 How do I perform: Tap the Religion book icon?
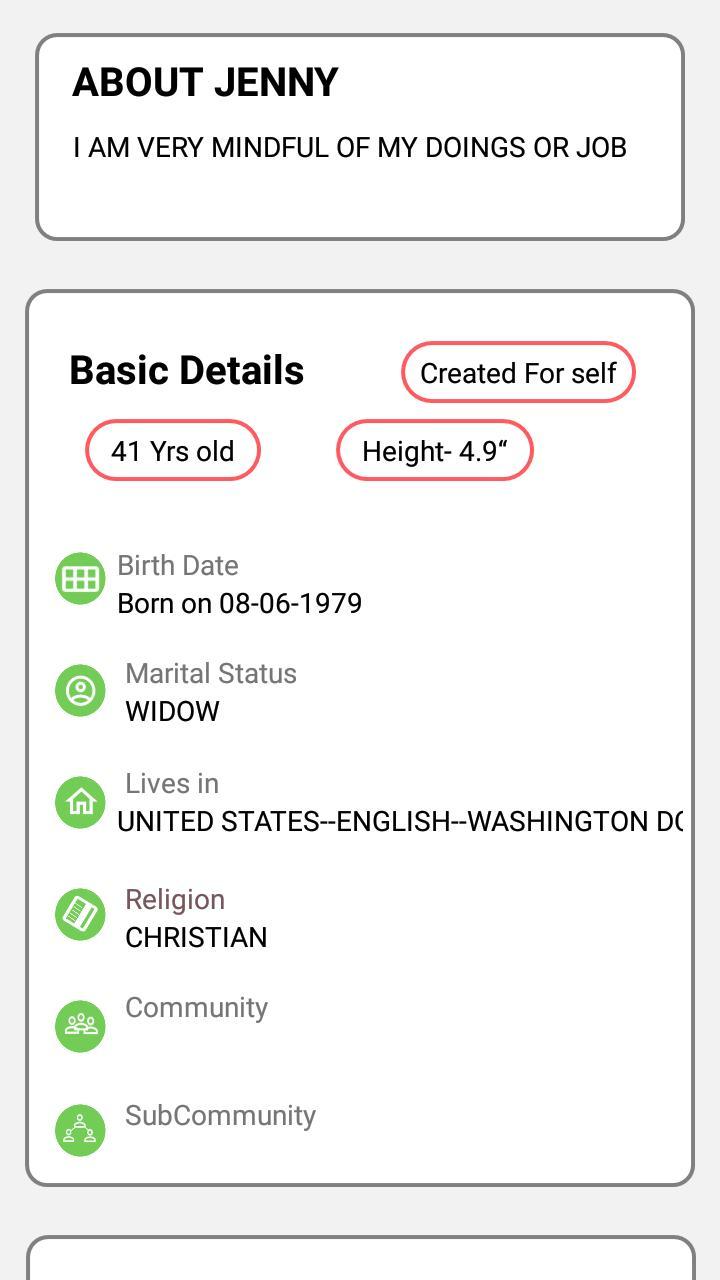(x=81, y=913)
